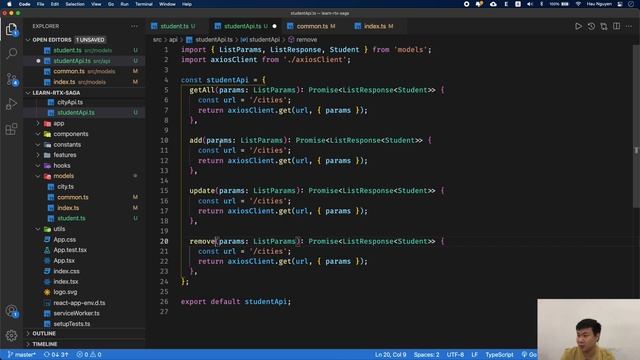
Task: Open the Accounts icon in activity bar
Action: (x=11, y=311)
